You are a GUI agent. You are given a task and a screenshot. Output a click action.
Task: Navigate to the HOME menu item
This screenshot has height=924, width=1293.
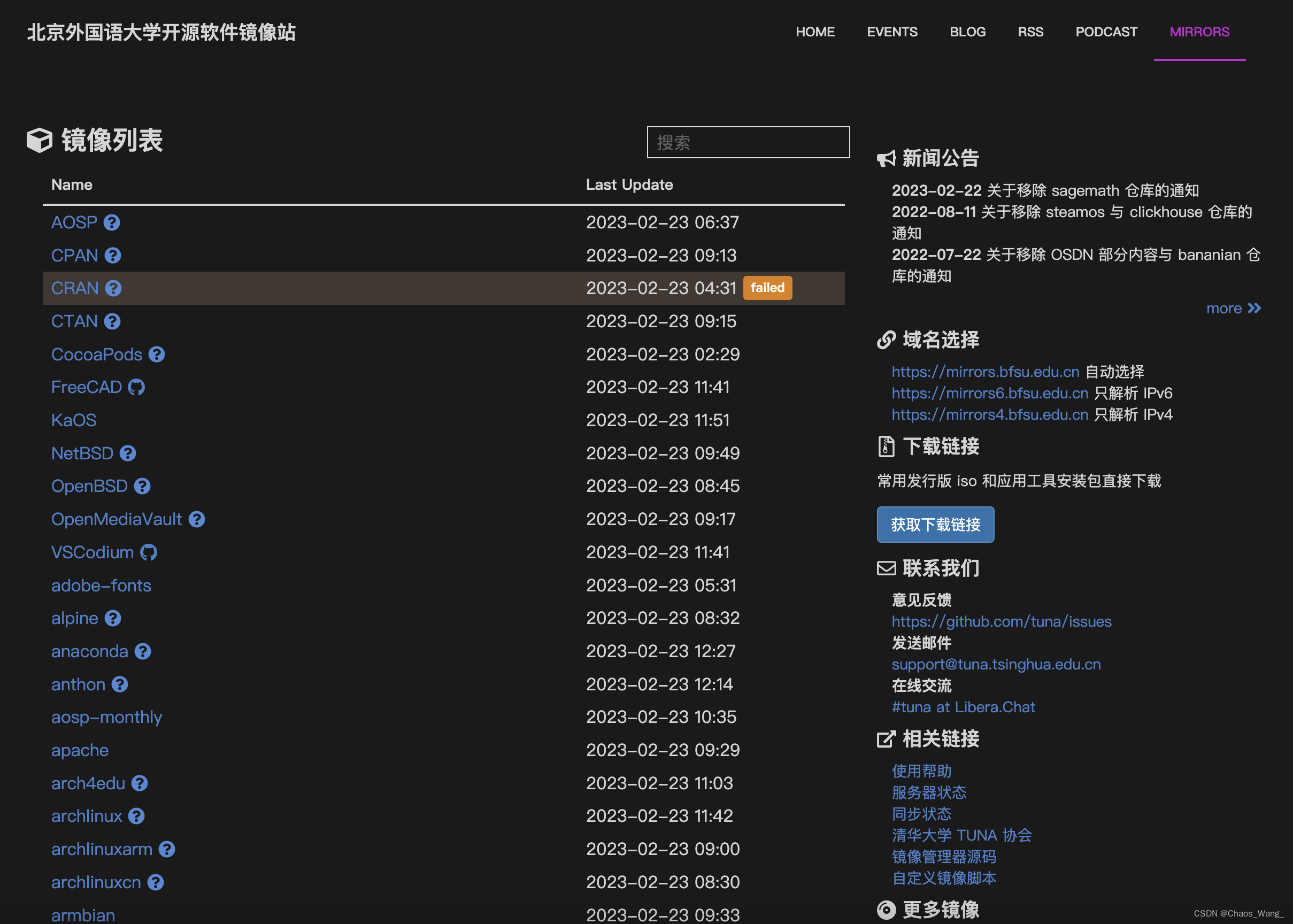pos(815,32)
